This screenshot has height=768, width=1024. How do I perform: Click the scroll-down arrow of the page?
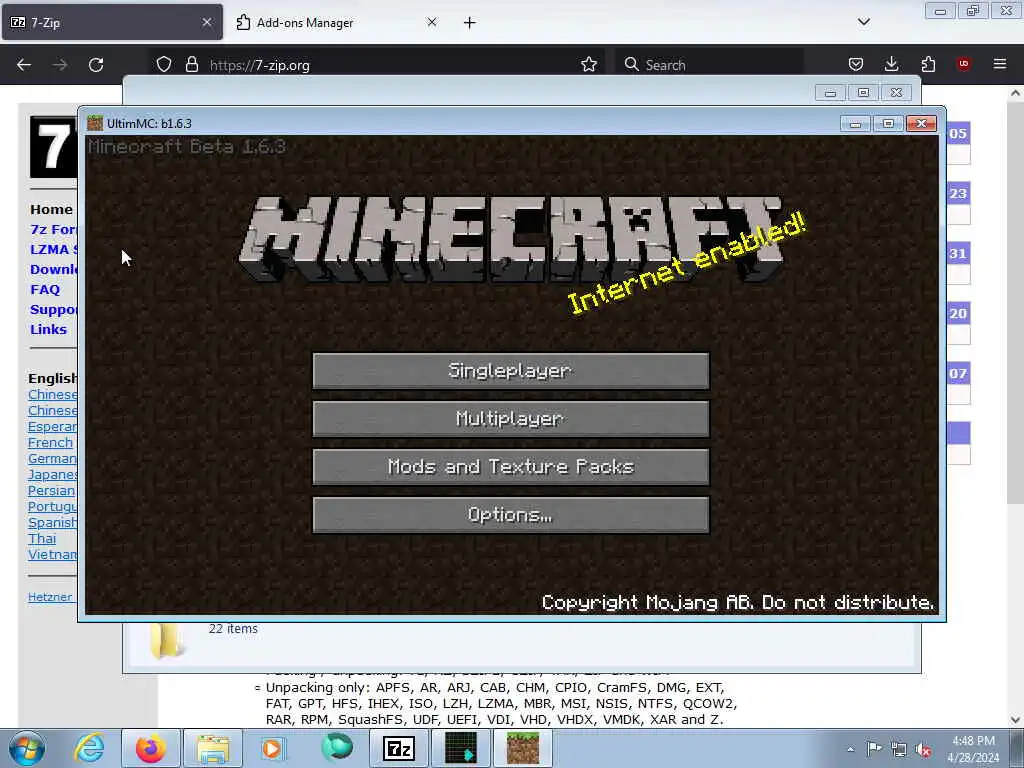point(1016,720)
